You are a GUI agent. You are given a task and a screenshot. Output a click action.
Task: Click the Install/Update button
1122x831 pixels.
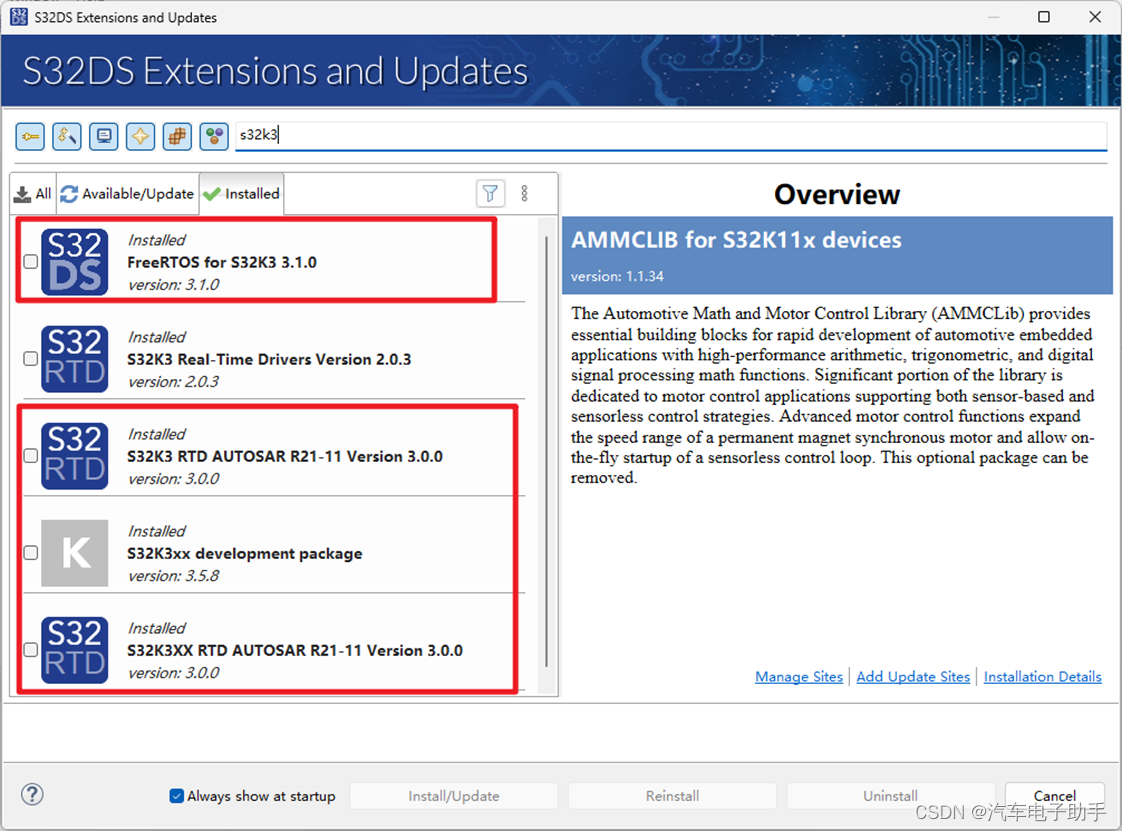point(454,796)
